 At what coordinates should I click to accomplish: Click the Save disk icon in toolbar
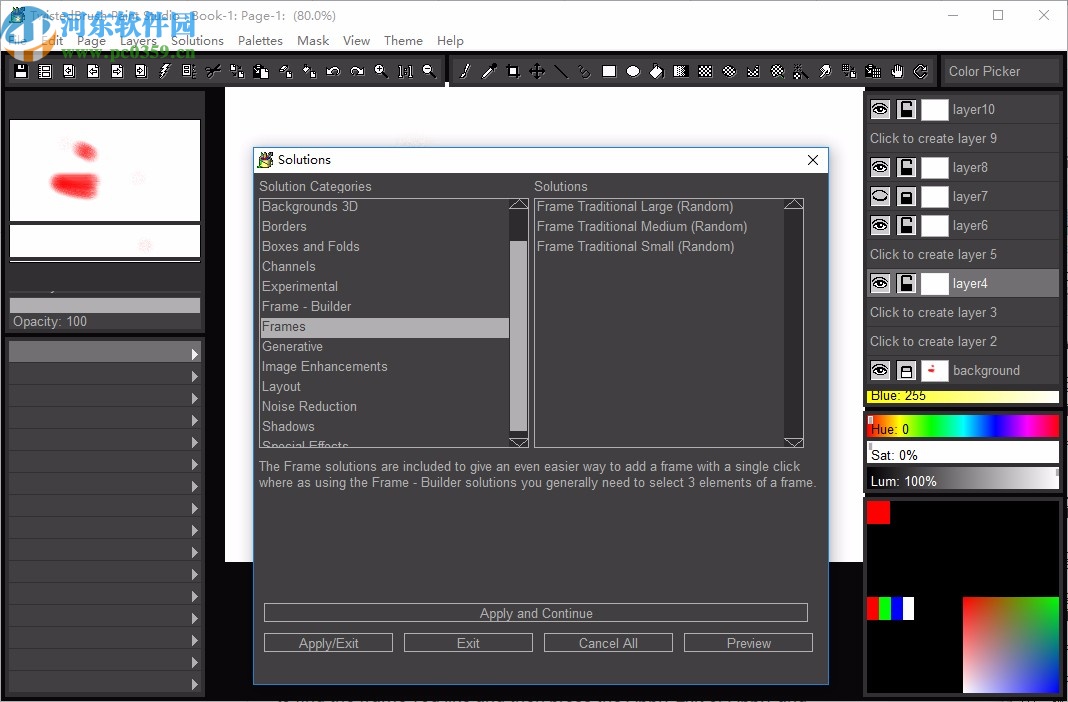pyautogui.click(x=21, y=71)
